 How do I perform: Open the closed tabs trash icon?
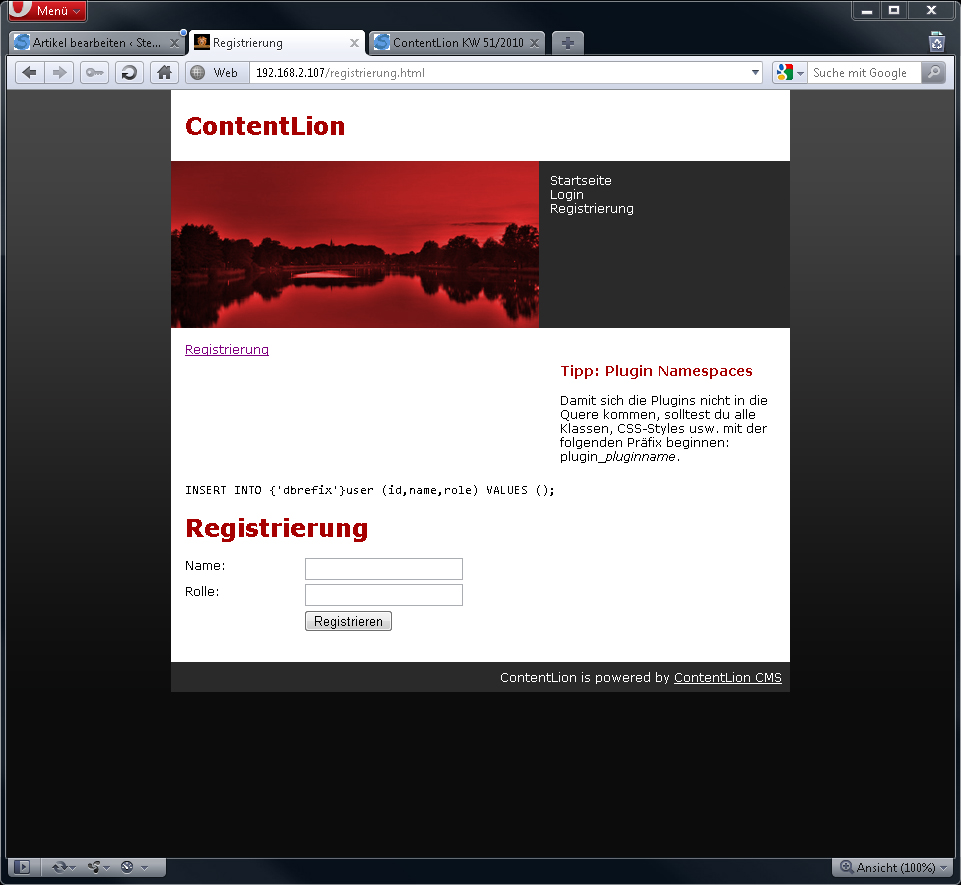coord(936,42)
